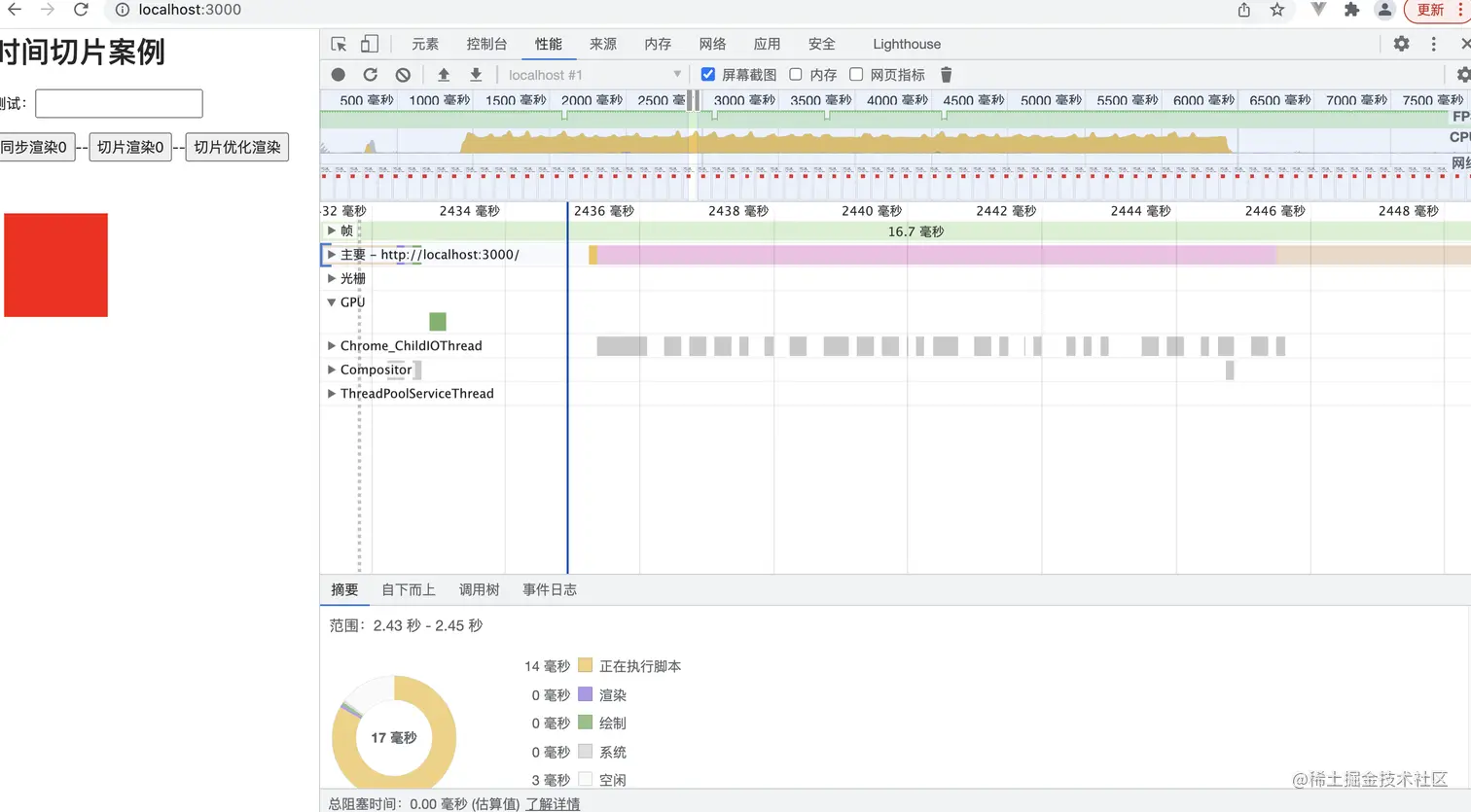The image size is (1471, 812).
Task: Click the 同步渲染0 button
Action: click(36, 147)
